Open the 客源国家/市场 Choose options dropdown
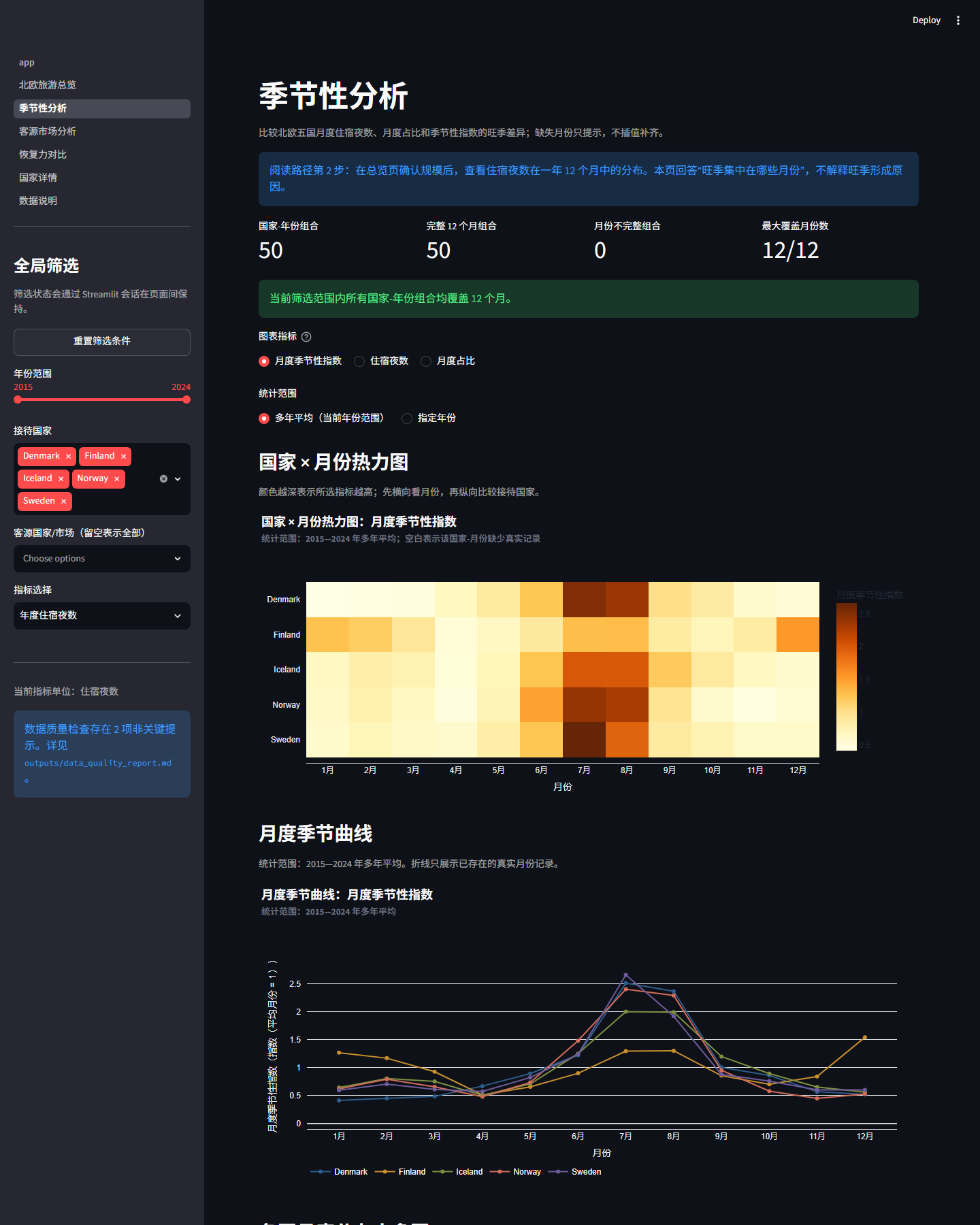Viewport: 980px width, 1225px height. 102,559
